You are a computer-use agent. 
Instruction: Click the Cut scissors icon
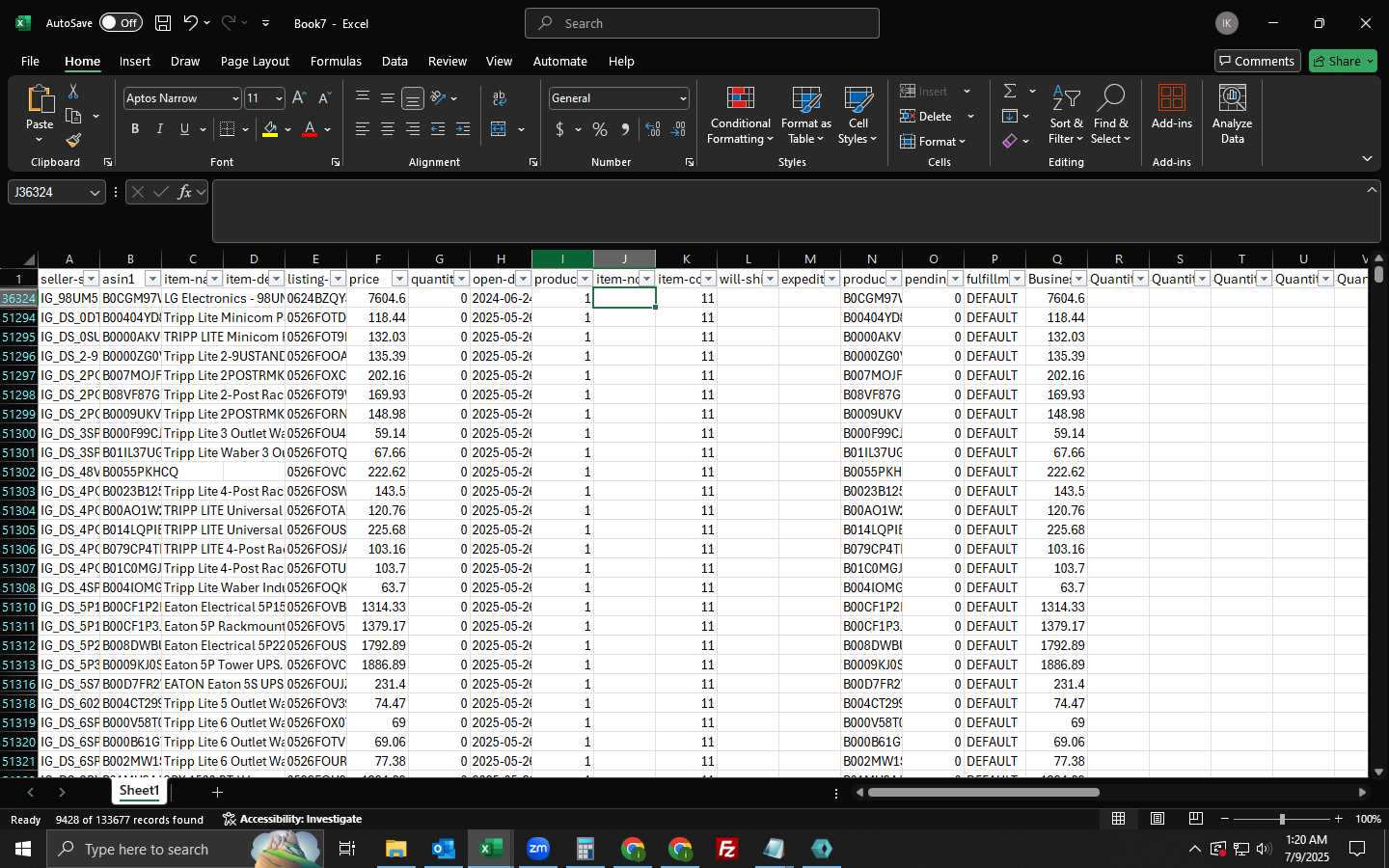point(73,91)
